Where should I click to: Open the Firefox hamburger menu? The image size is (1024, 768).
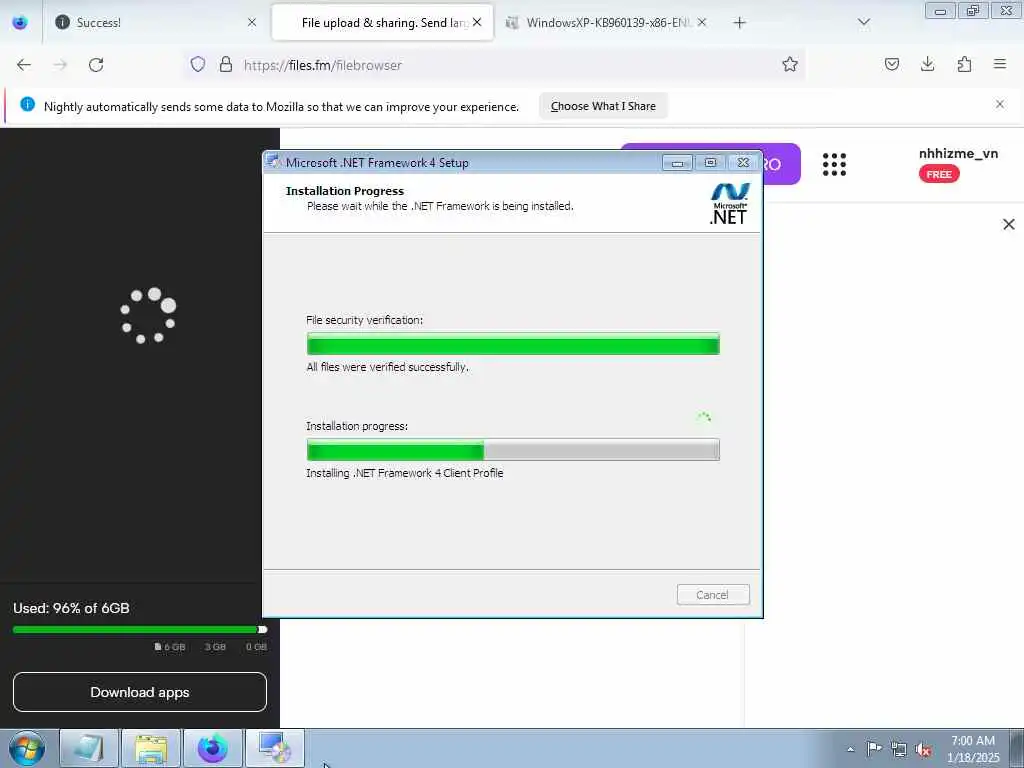click(1000, 64)
